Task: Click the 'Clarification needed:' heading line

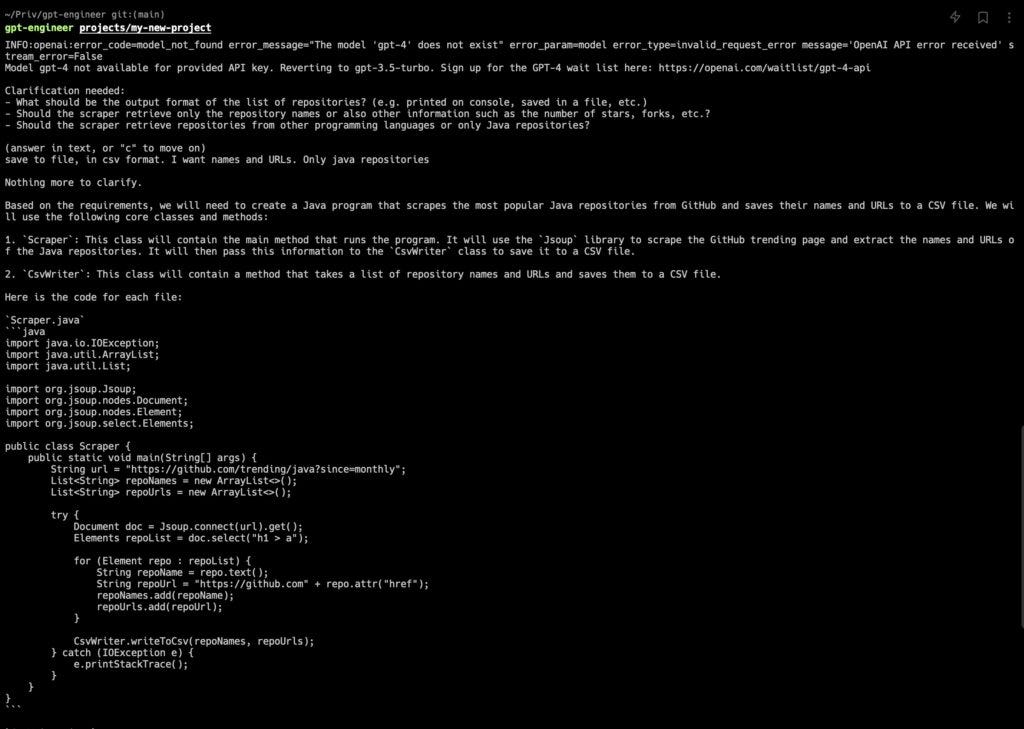Action: click(65, 91)
